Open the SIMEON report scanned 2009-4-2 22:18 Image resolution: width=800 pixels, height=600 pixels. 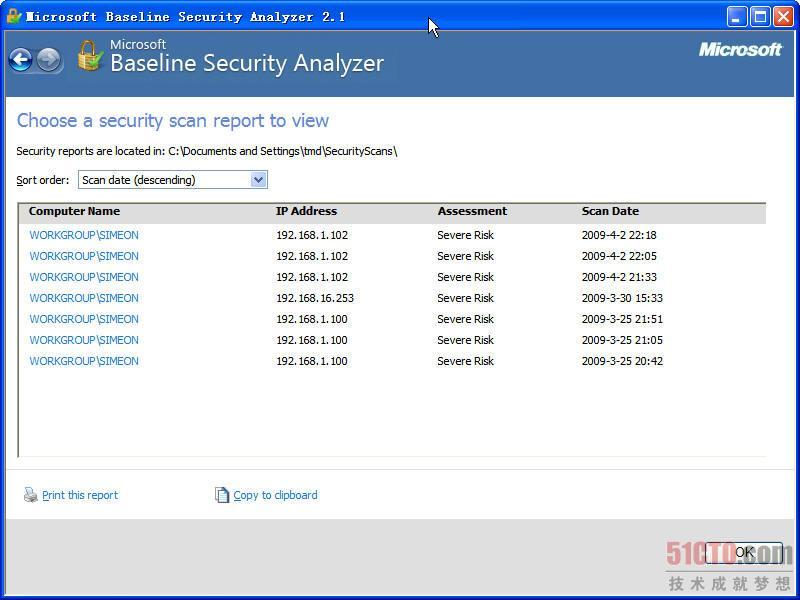point(84,235)
